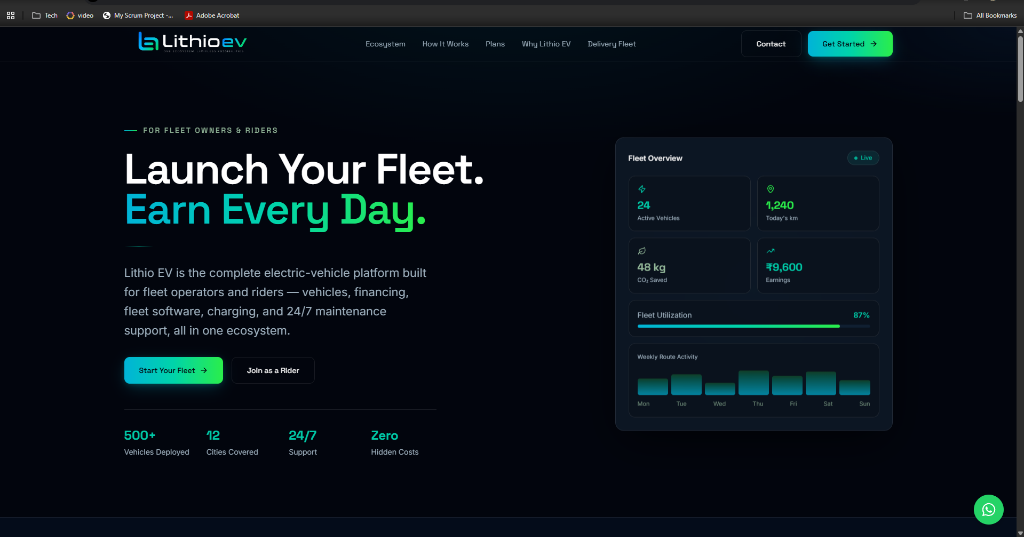1024x537 pixels.
Task: Click the 500+ Vehicles Deployed stat
Action: point(157,442)
